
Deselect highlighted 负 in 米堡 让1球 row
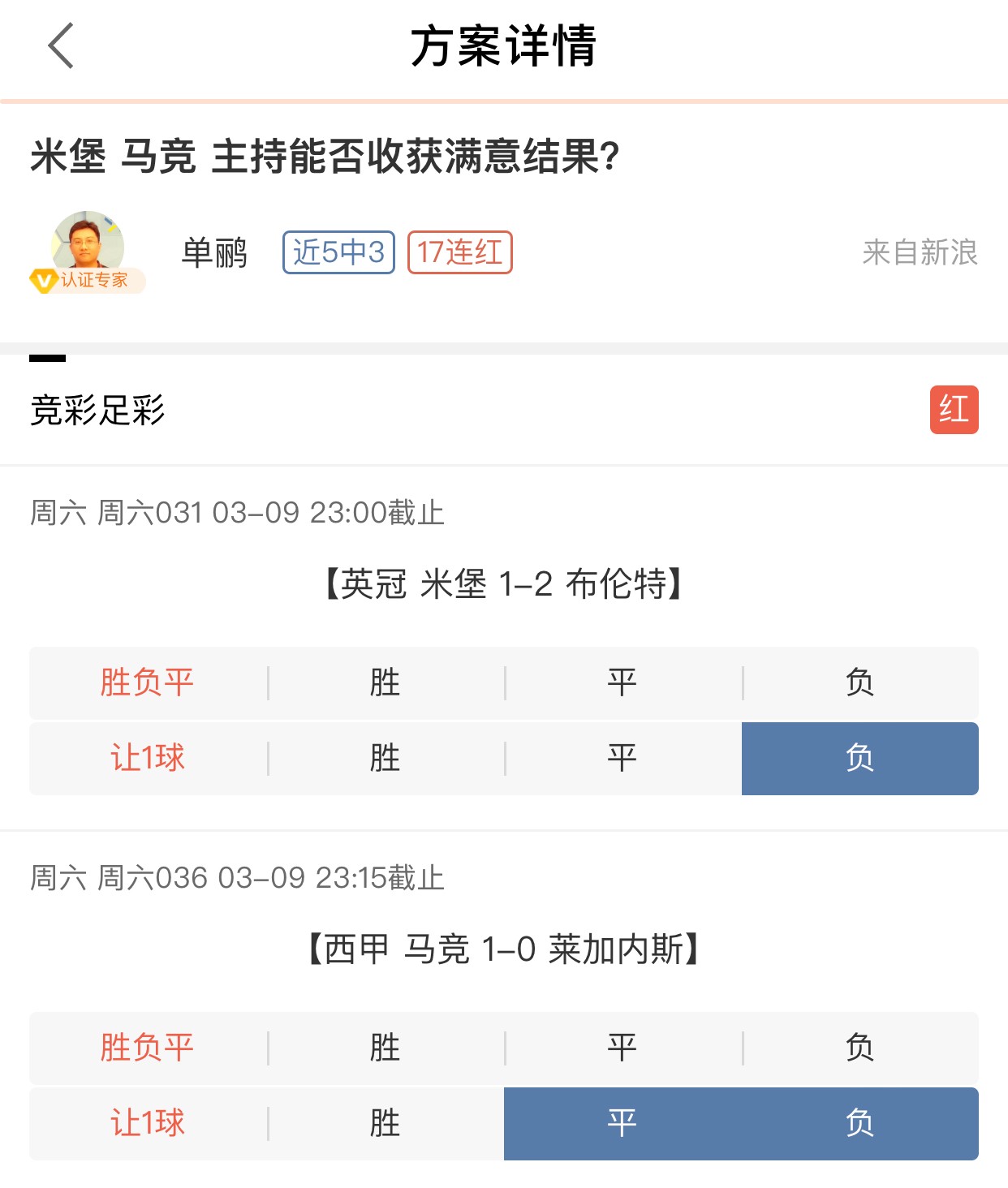(x=860, y=759)
